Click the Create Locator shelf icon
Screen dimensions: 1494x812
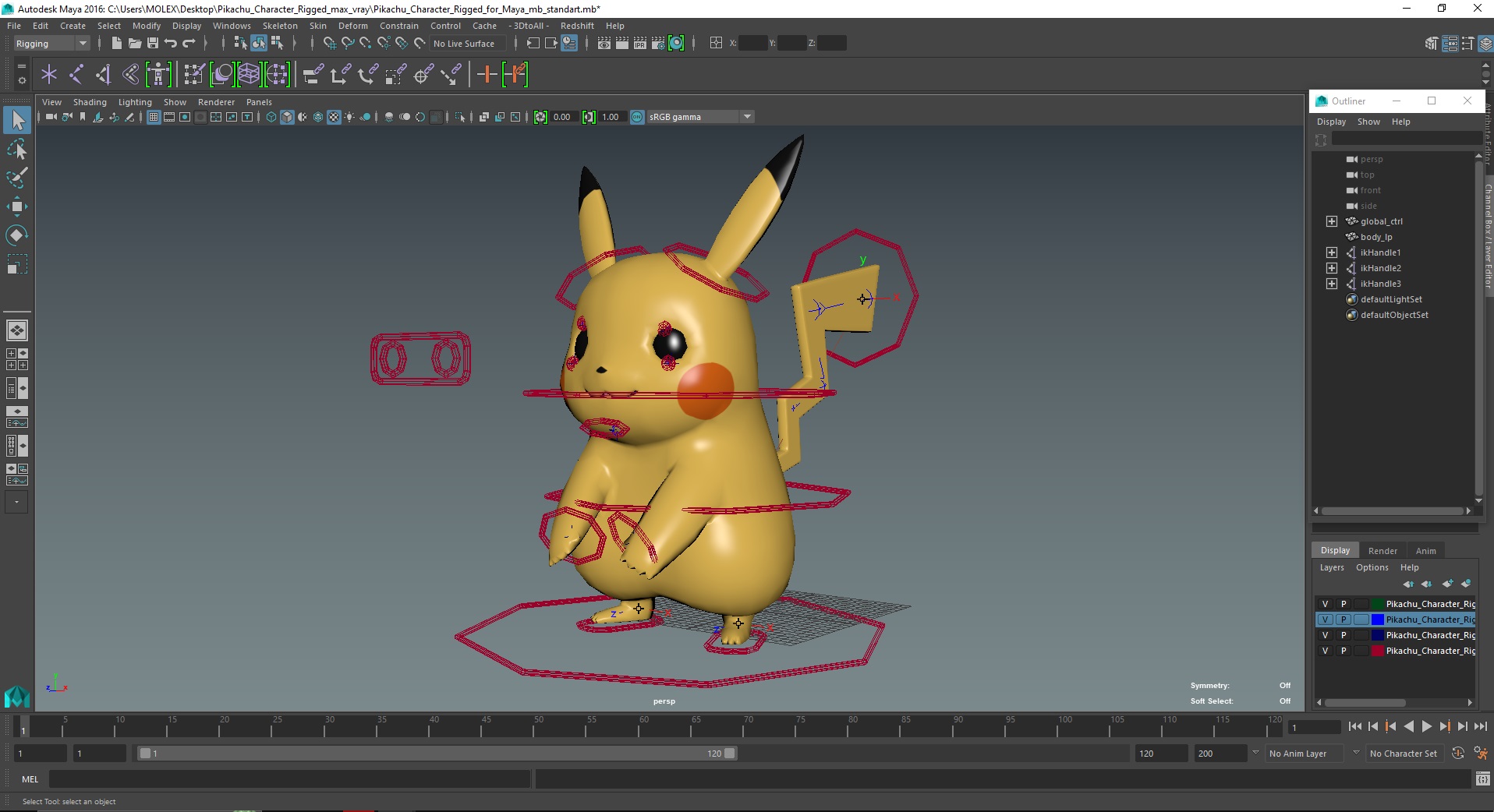pos(49,75)
